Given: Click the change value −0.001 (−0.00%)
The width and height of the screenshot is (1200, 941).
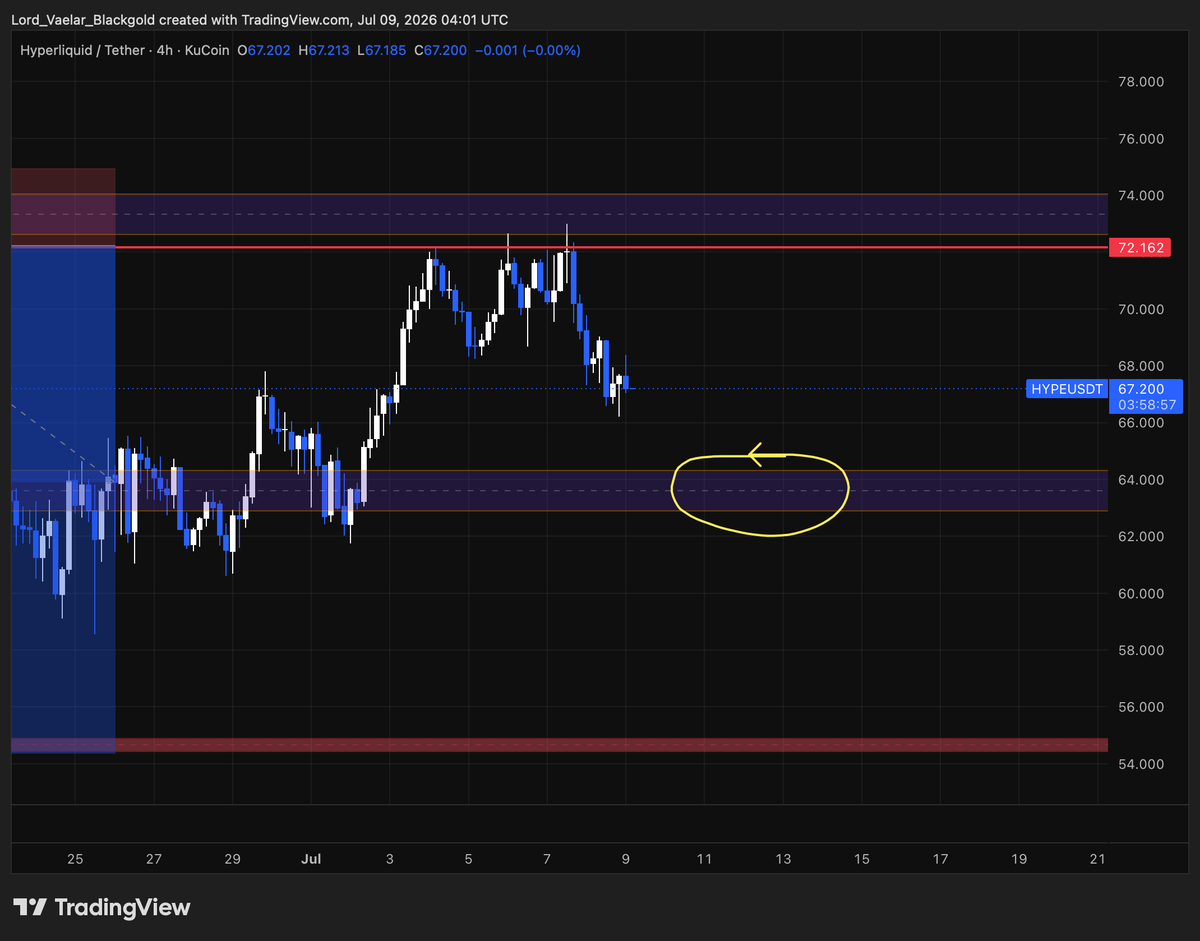Looking at the screenshot, I should tap(528, 50).
